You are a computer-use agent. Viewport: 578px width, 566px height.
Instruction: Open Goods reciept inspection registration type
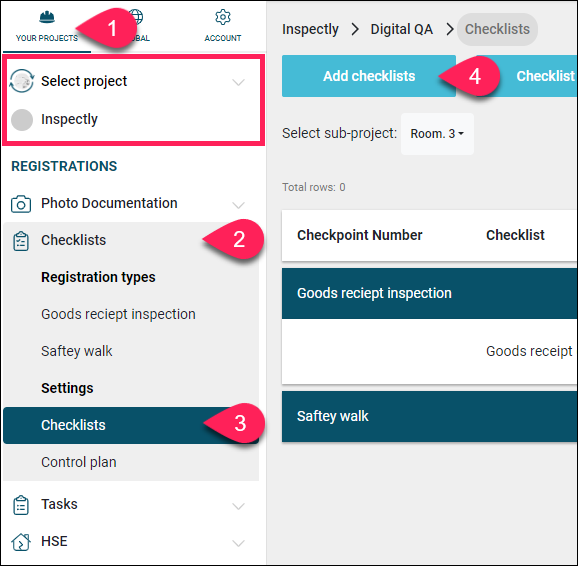(x=118, y=314)
